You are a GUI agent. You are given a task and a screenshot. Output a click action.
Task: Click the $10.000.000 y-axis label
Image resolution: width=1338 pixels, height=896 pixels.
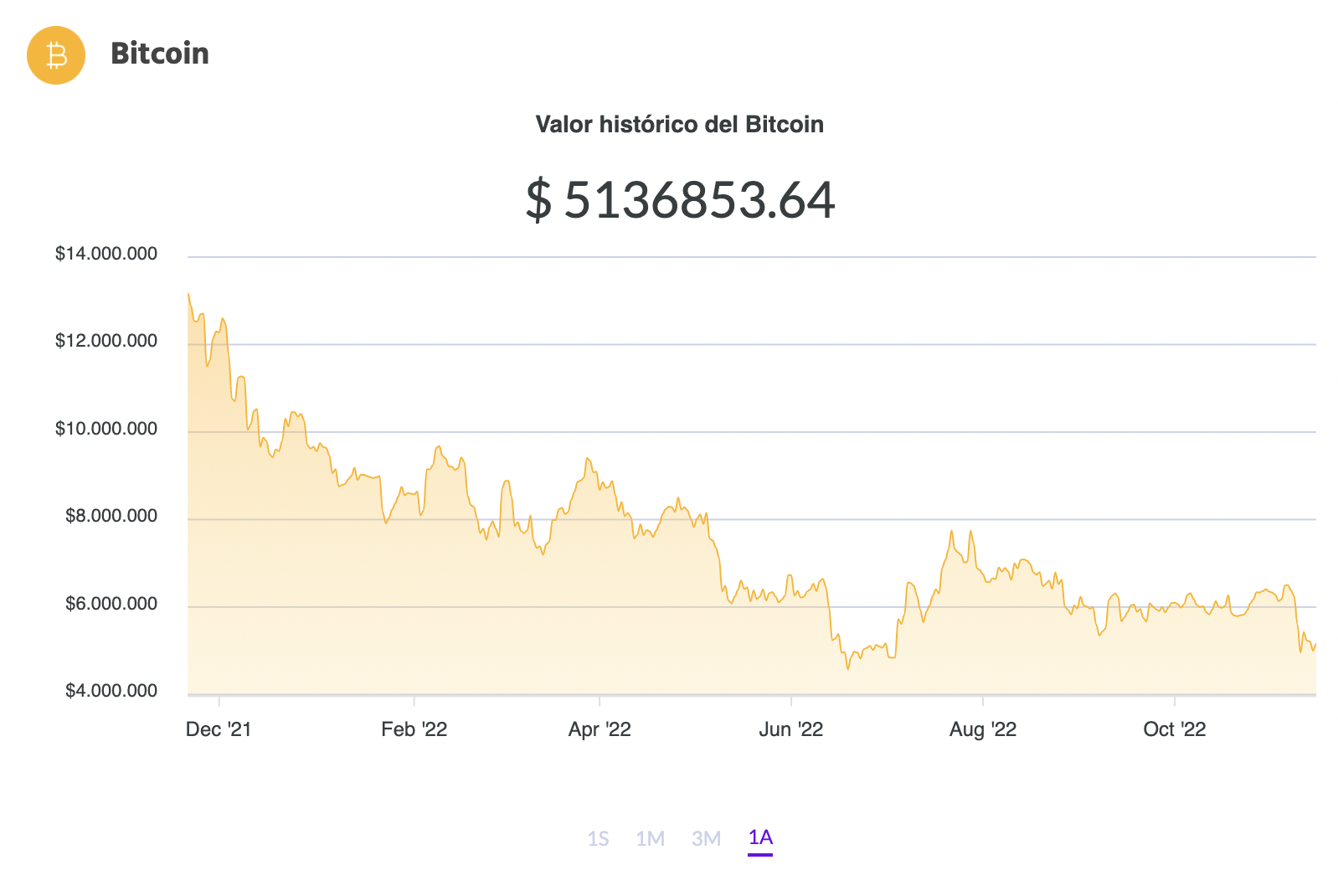[106, 429]
